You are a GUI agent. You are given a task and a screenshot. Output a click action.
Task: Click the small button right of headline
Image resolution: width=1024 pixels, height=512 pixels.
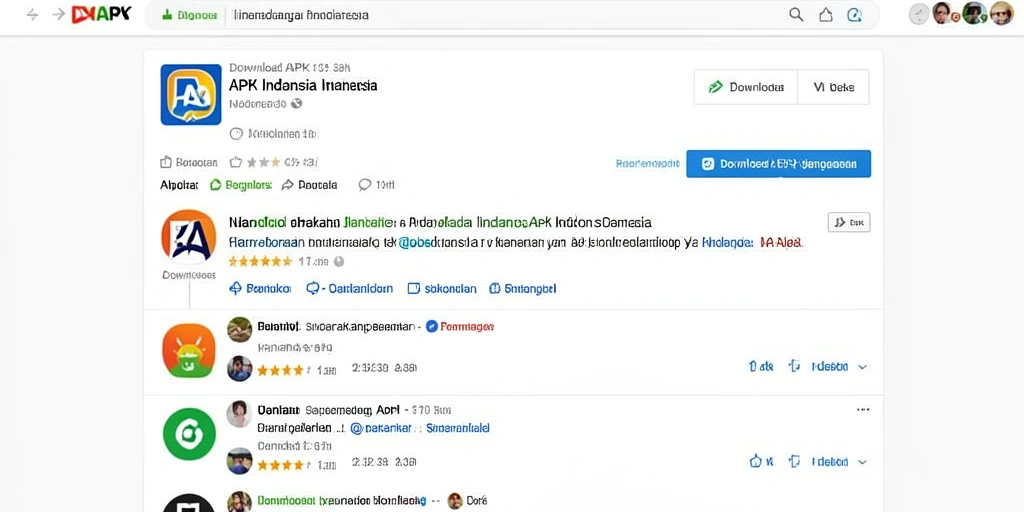849,222
